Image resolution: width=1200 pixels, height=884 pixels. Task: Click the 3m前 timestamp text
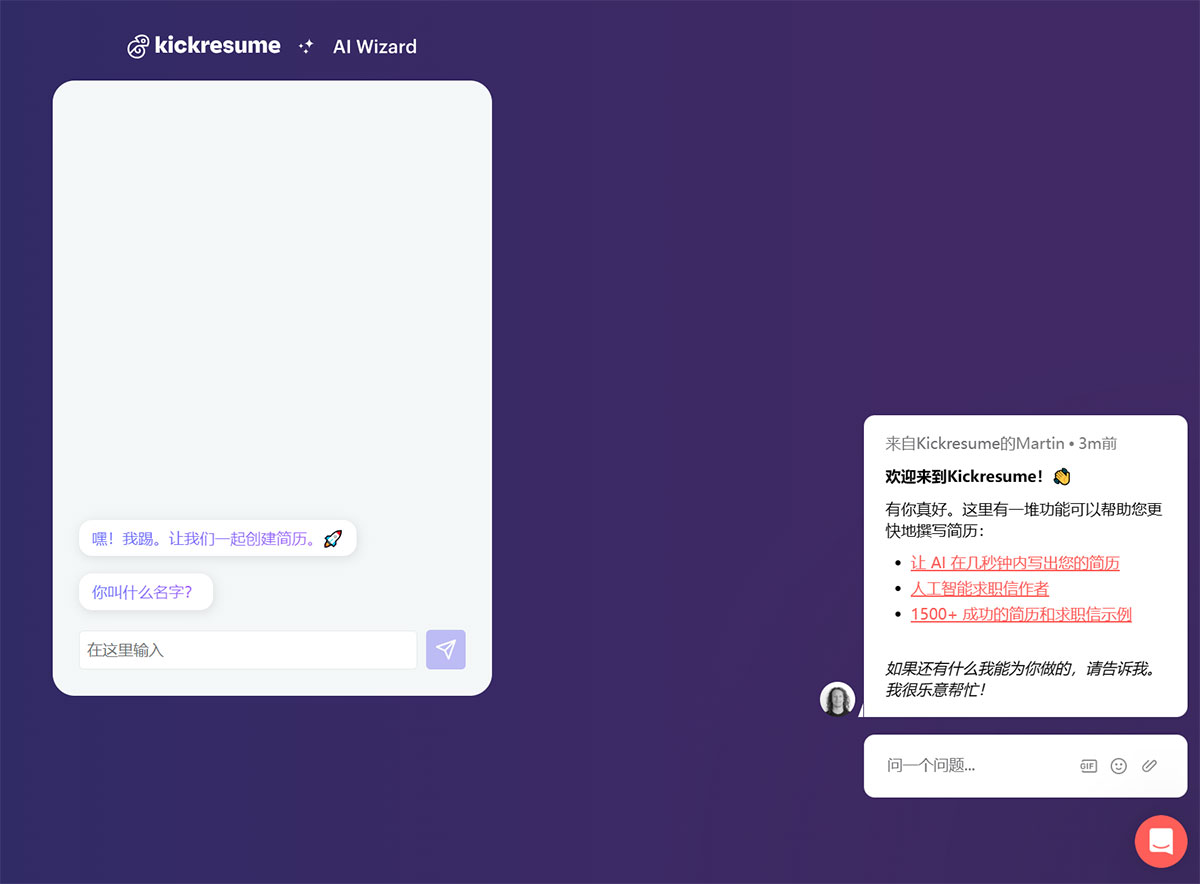1096,443
